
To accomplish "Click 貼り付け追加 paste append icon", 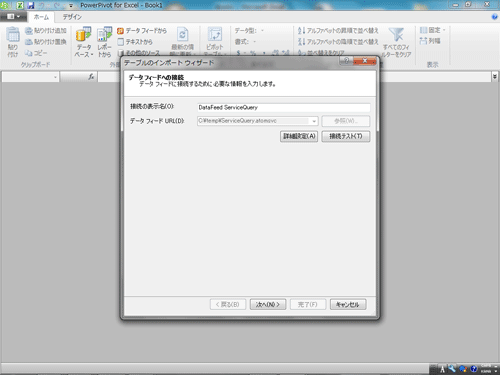I will 29,31.
